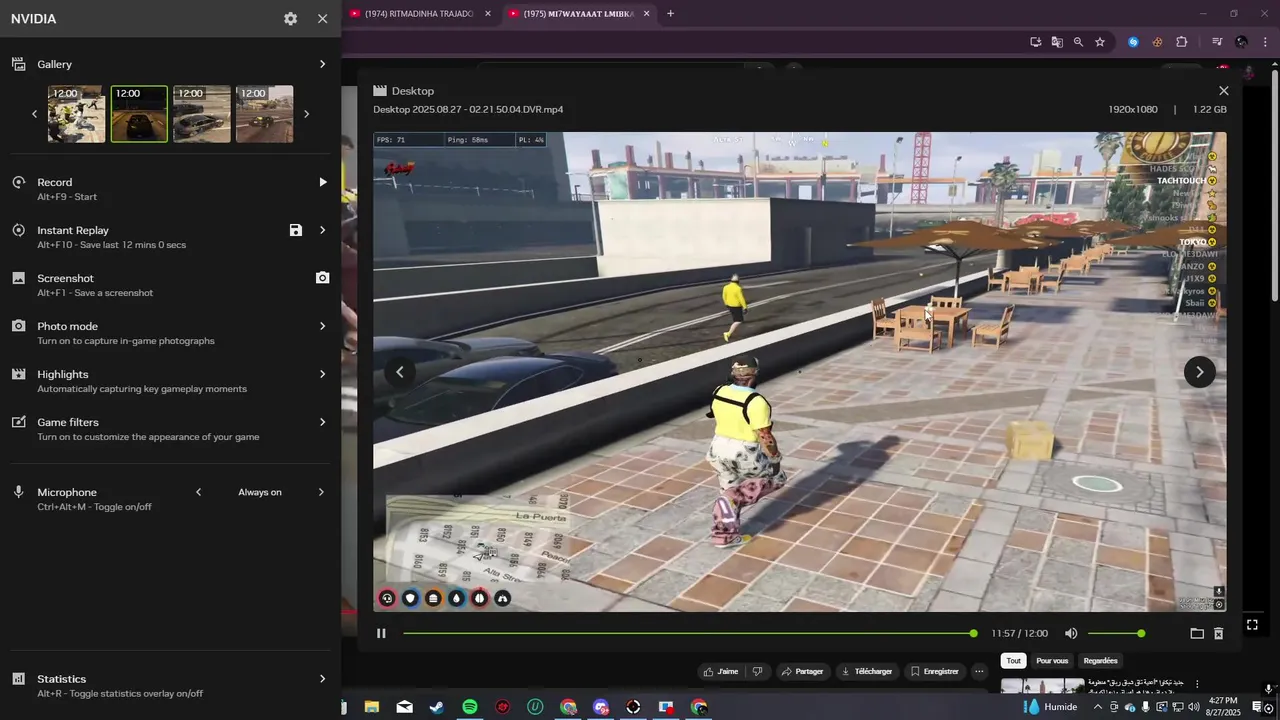
Task: Save Instant Replay using the disk icon
Action: click(296, 230)
